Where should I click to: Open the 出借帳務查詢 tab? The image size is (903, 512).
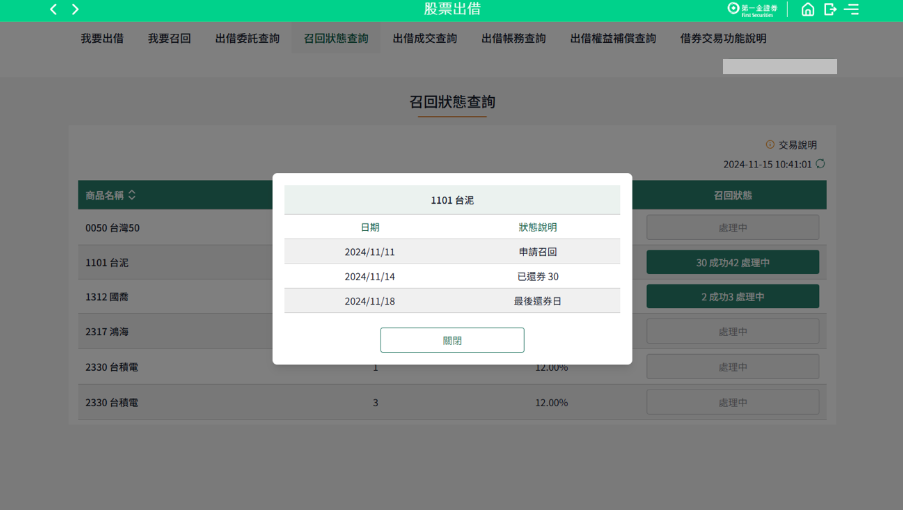[513, 39]
